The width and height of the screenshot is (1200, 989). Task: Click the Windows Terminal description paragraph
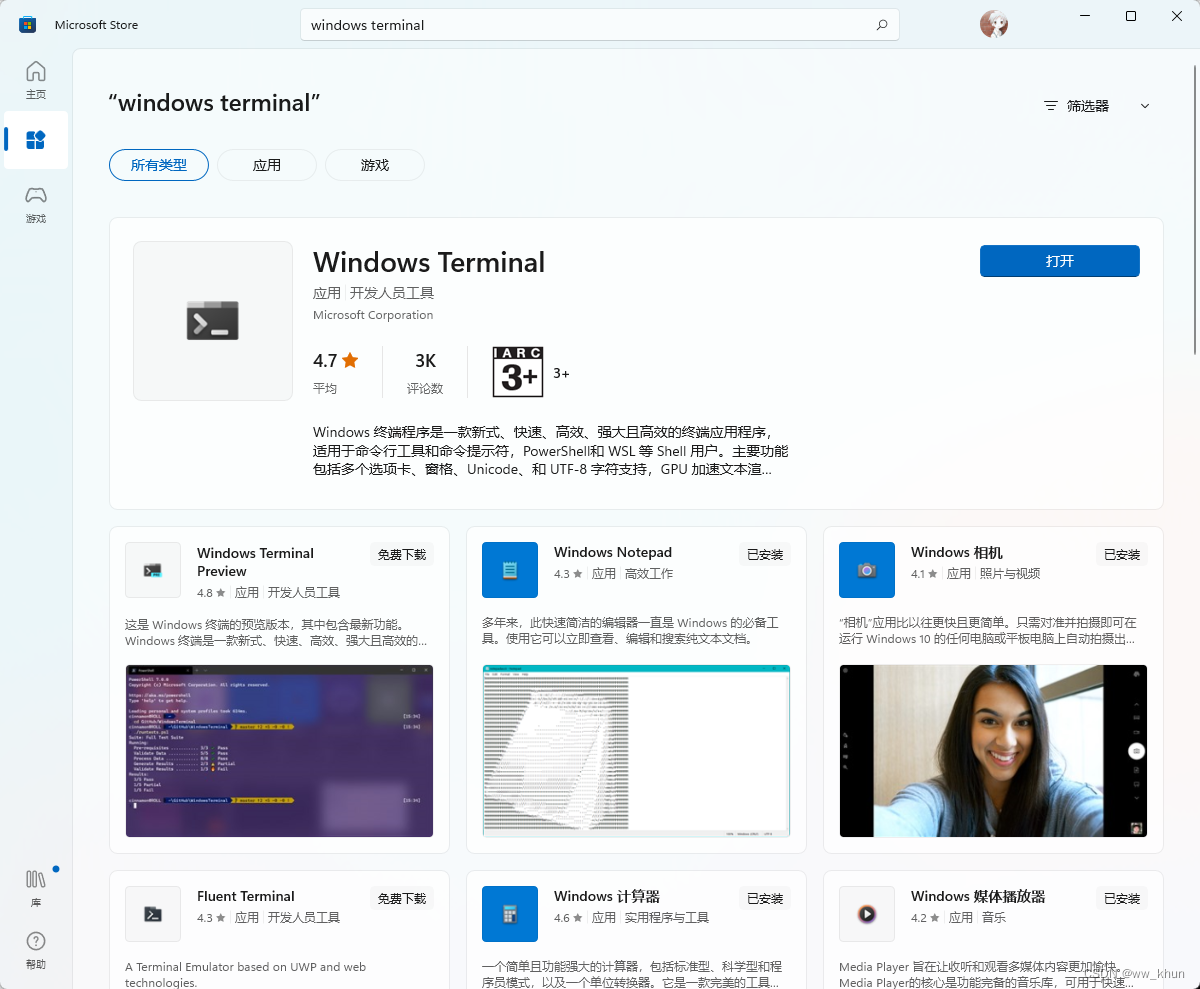(x=551, y=450)
